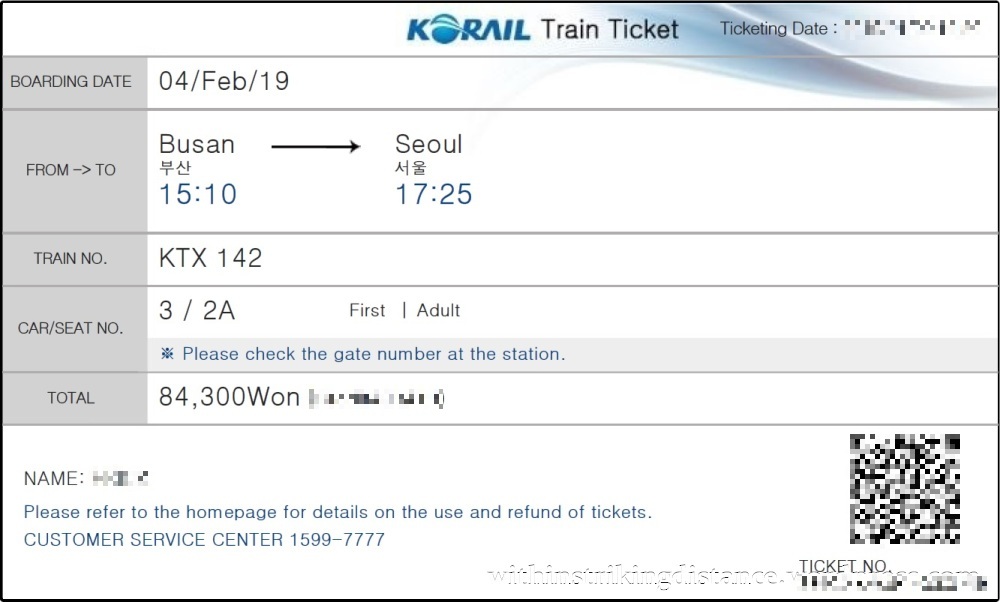This screenshot has width=1000, height=602.
Task: Click the BOARDING DATE label cell
Action: point(71,82)
